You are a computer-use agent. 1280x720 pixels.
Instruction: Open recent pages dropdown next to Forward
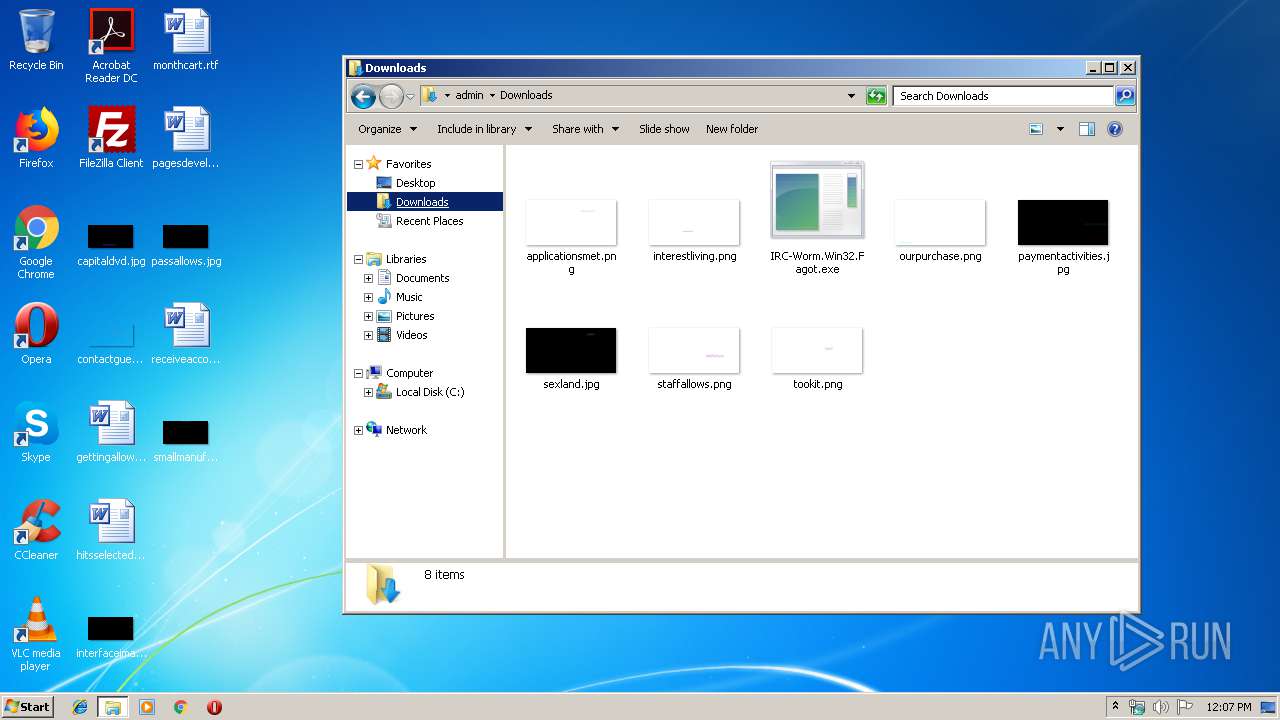tap(410, 97)
